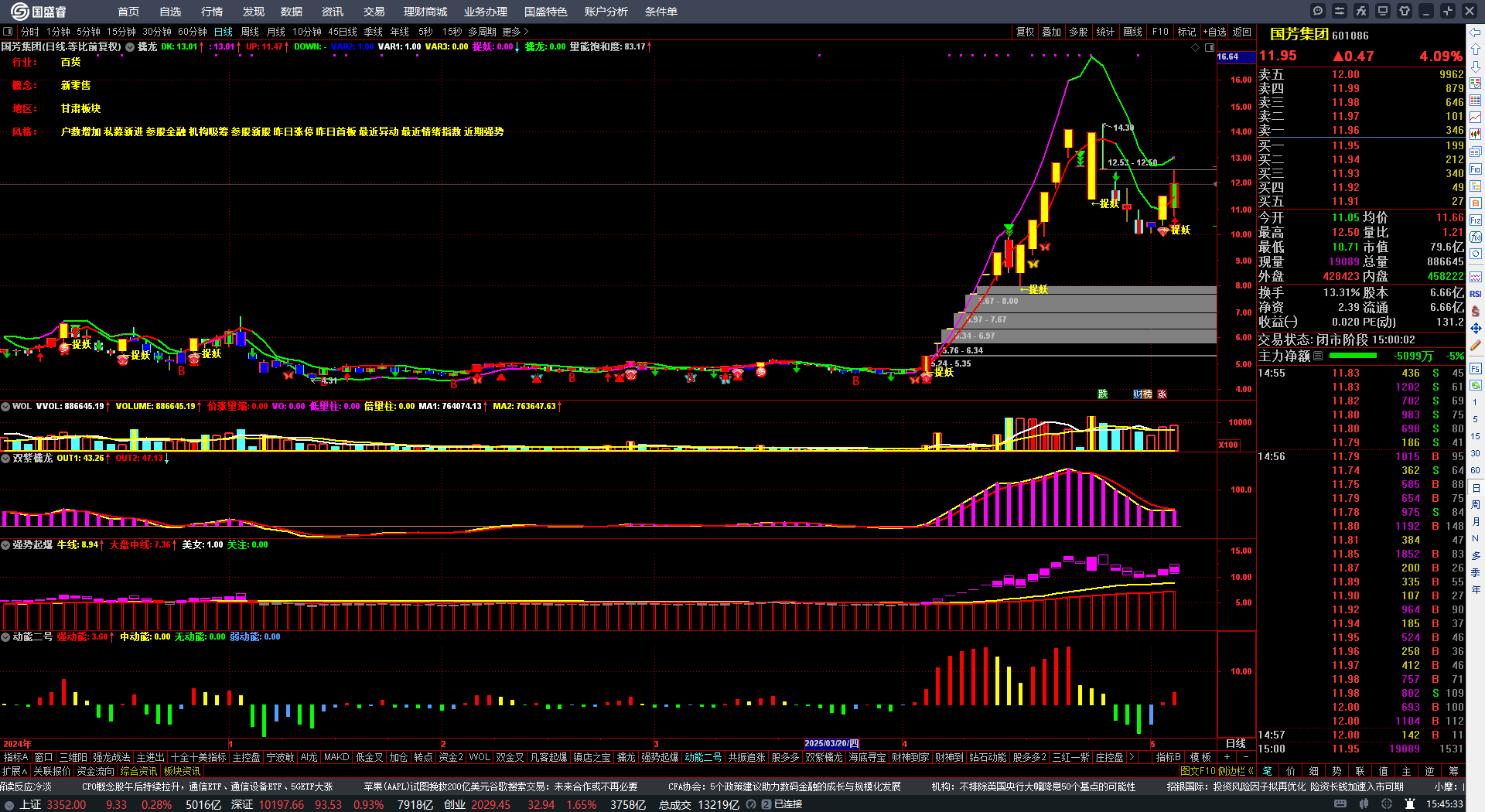1485x812 pixels.
Task: Open the candlestick chart icon in right sidebar
Action: click(1476, 135)
